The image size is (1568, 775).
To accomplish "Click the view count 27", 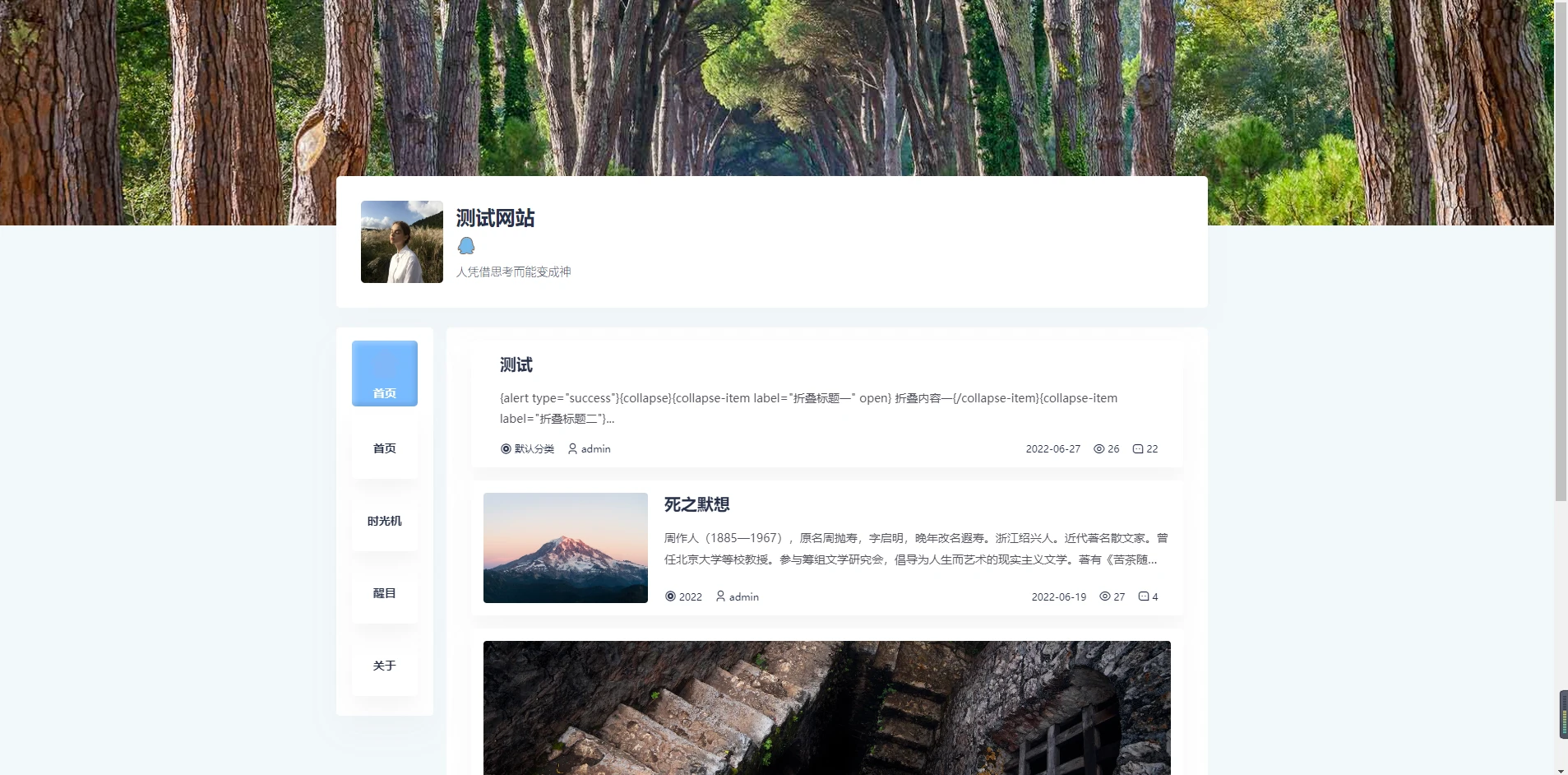I will (x=1119, y=597).
